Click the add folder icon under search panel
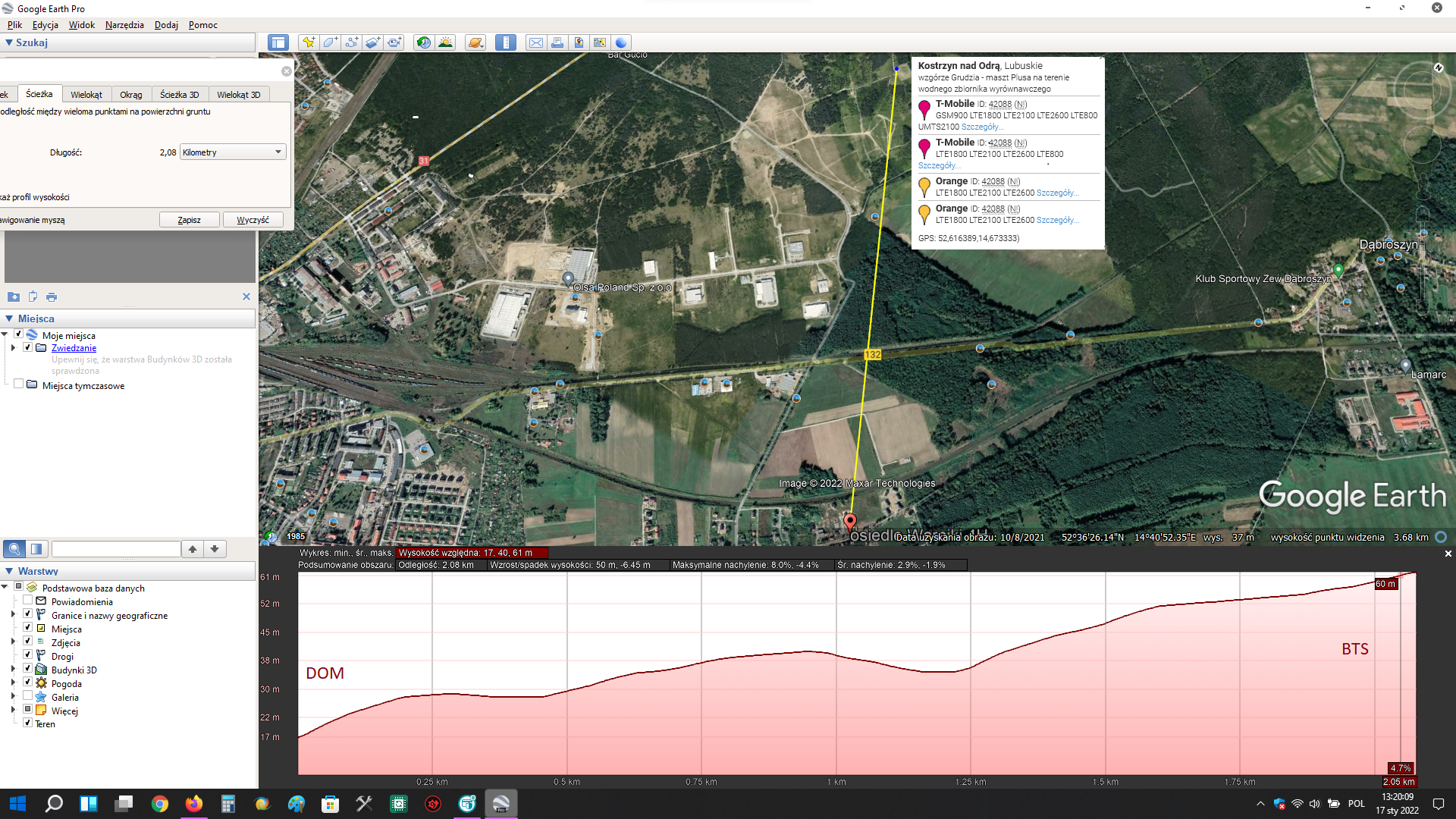Viewport: 1456px width, 819px height. [x=14, y=297]
